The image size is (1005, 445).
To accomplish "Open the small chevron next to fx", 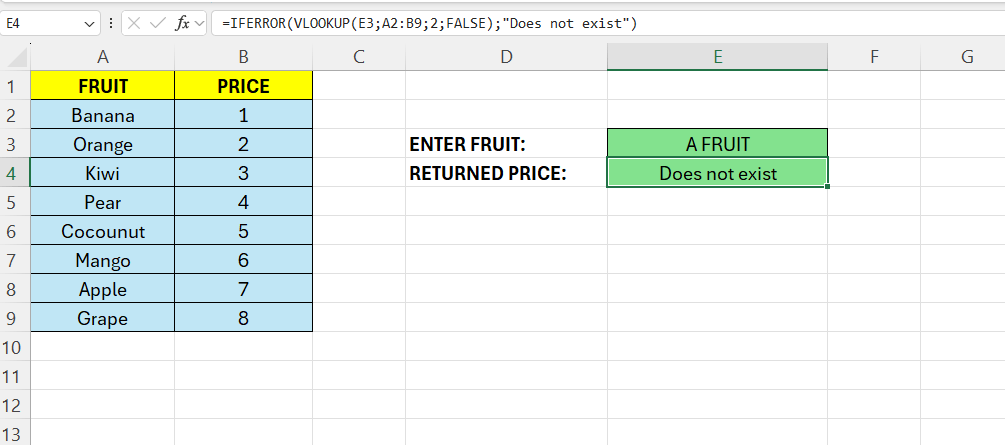I will tap(200, 23).
